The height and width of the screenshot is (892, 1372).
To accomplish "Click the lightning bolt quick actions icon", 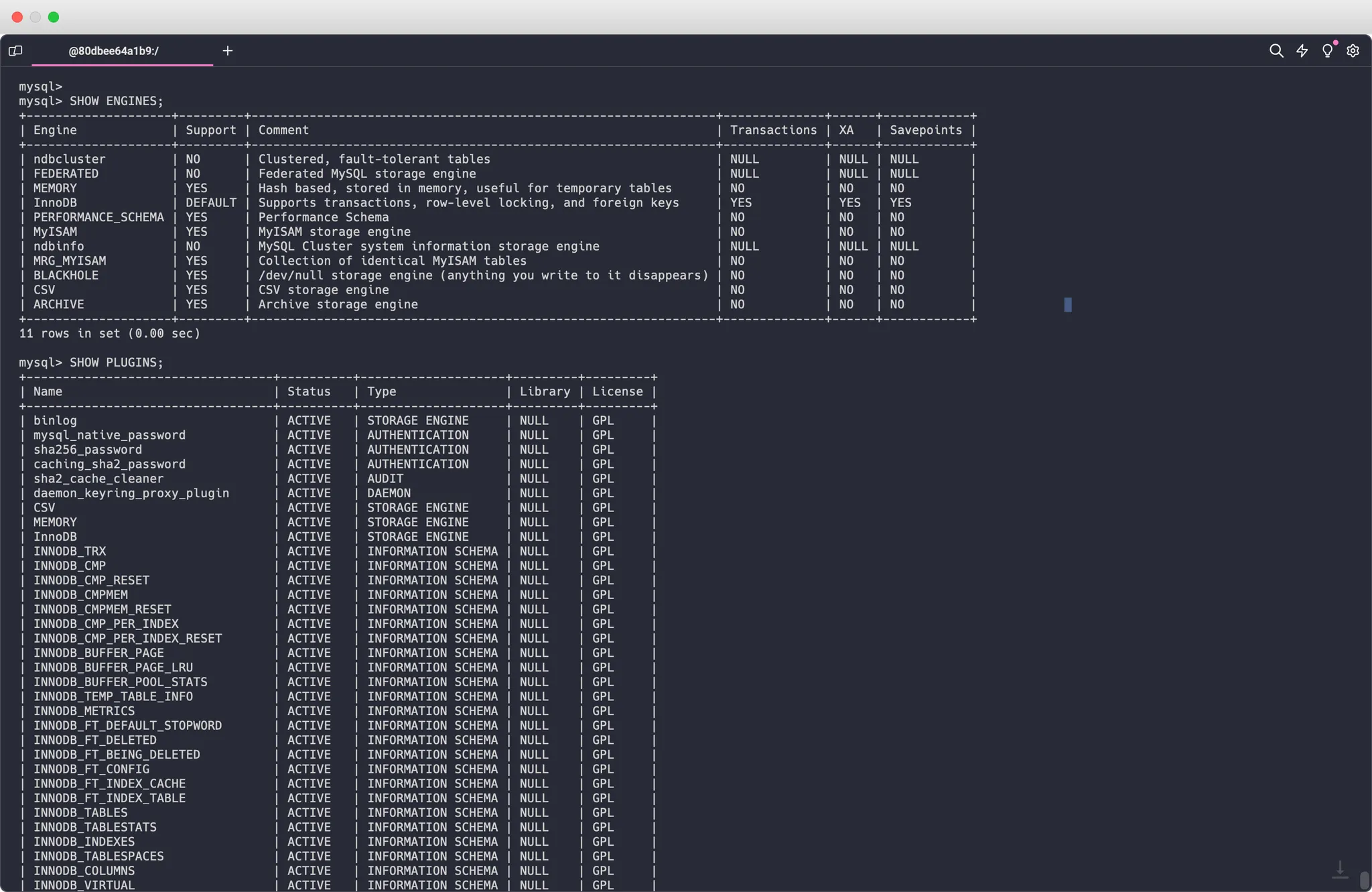I will [x=1302, y=51].
